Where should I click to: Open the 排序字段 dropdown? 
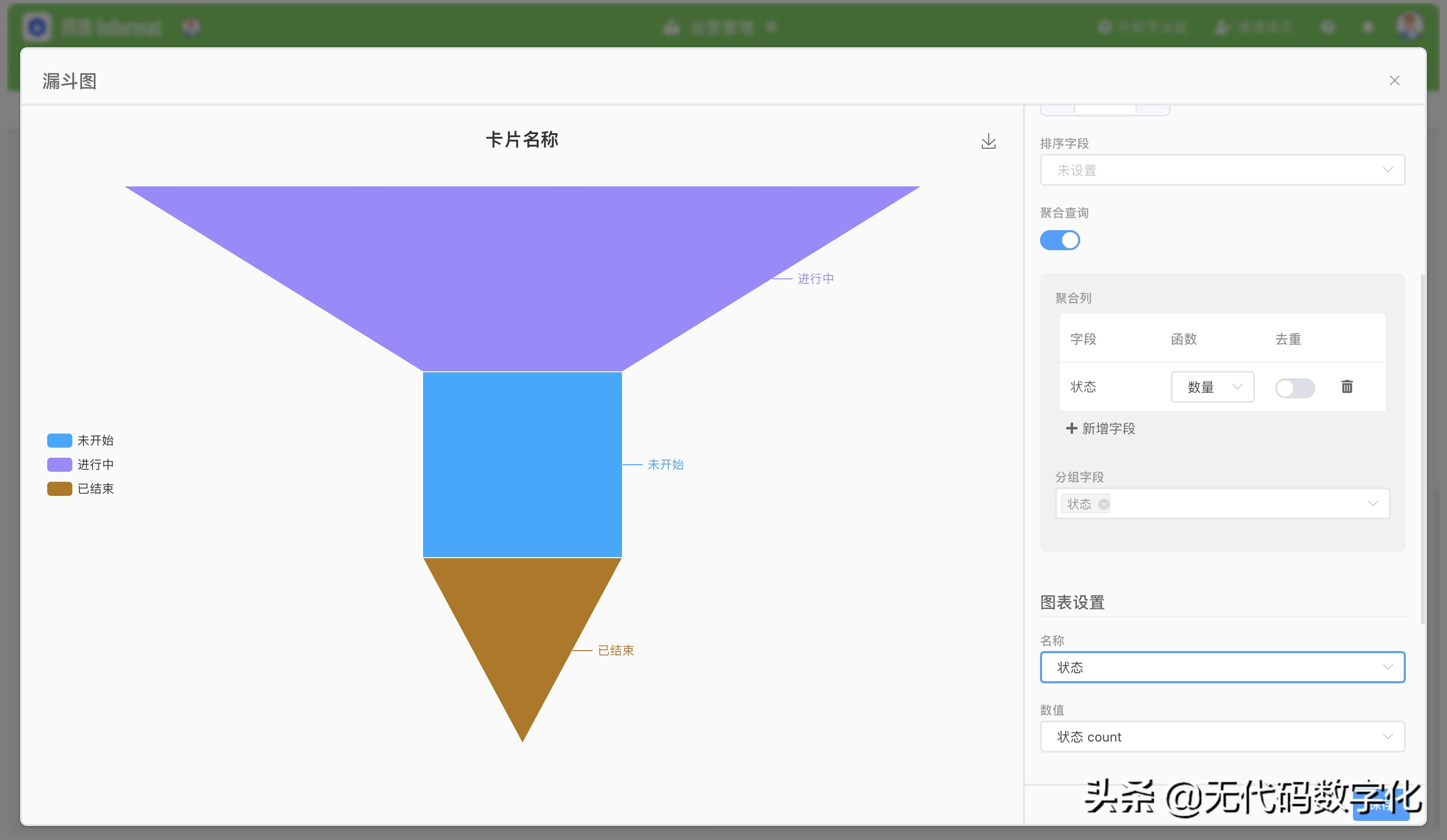coord(1222,169)
